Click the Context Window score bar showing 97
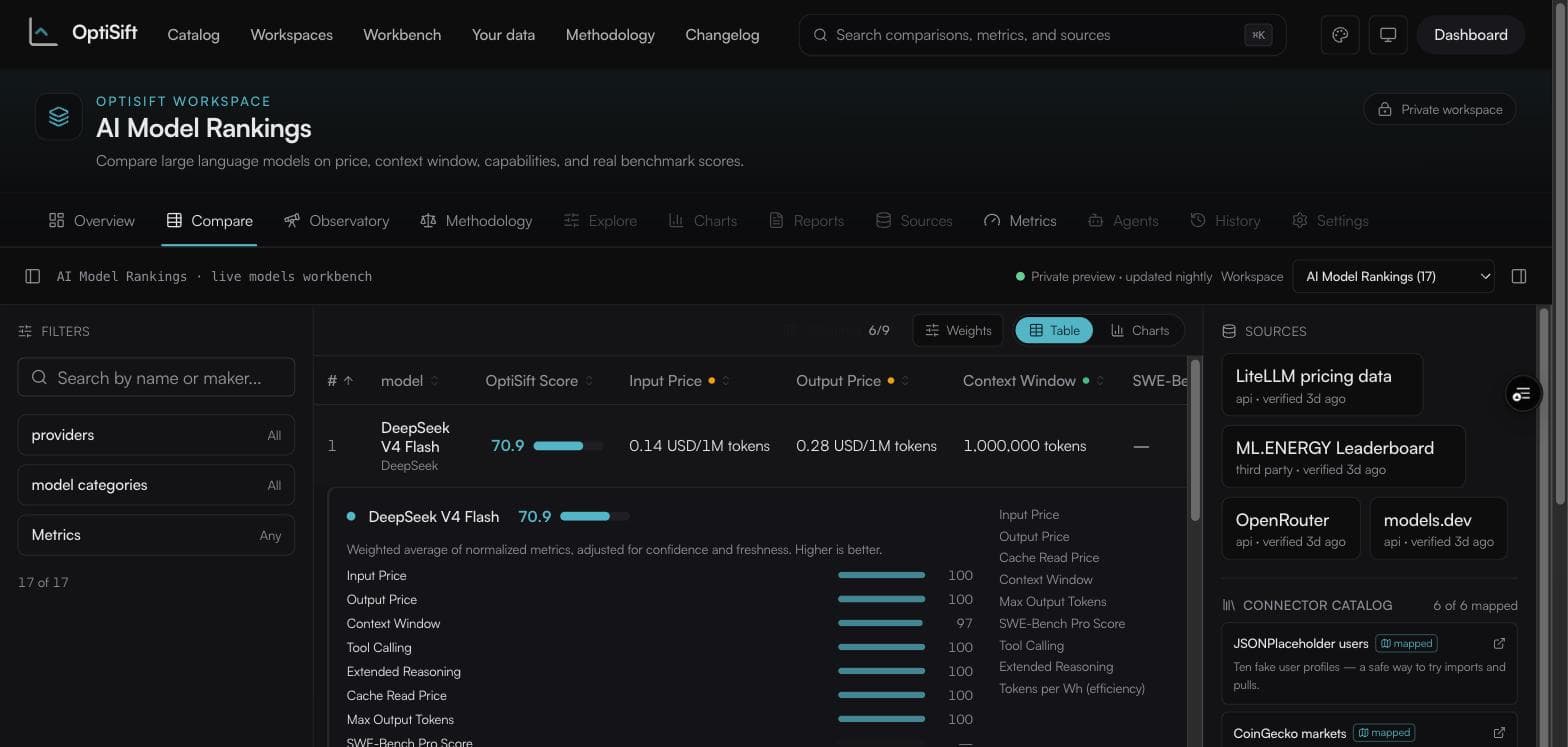This screenshot has height=747, width=1568. pyautogui.click(x=881, y=623)
